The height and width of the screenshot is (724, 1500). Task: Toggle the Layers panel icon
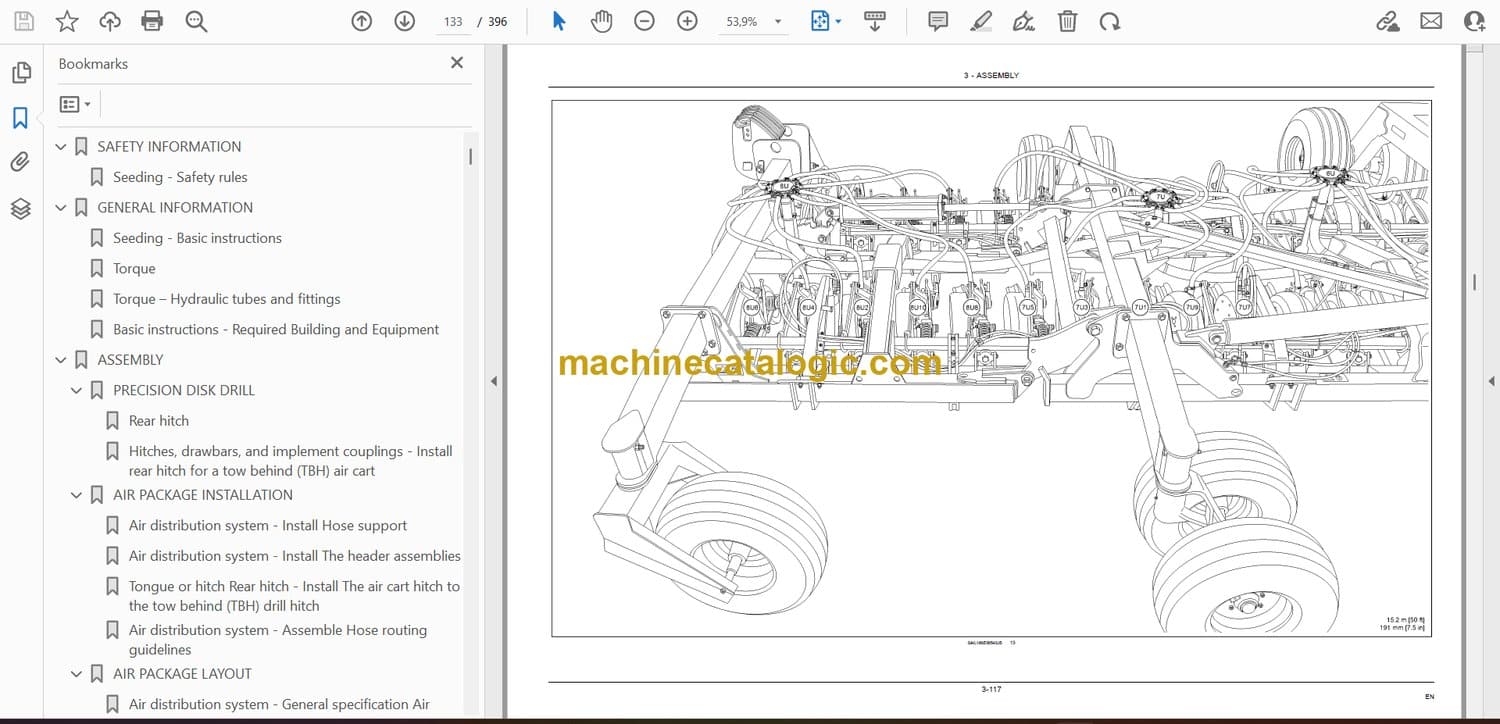20,208
